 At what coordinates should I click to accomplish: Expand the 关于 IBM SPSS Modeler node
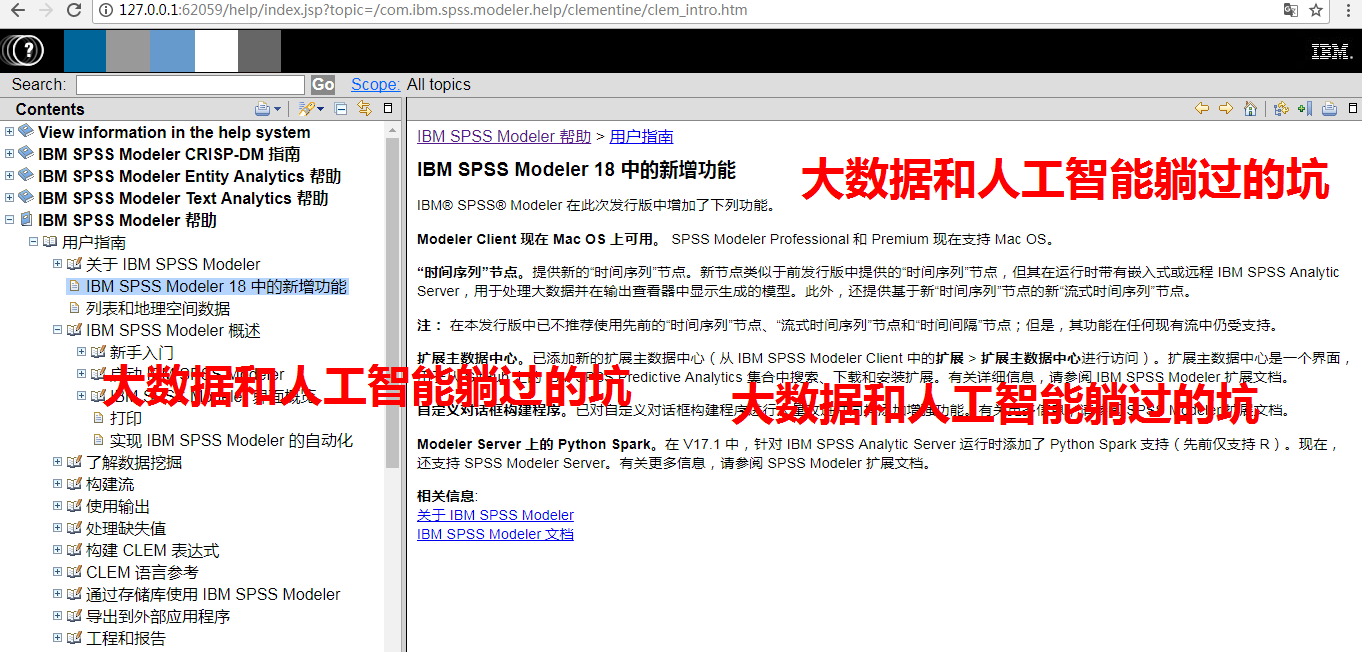pyautogui.click(x=58, y=264)
